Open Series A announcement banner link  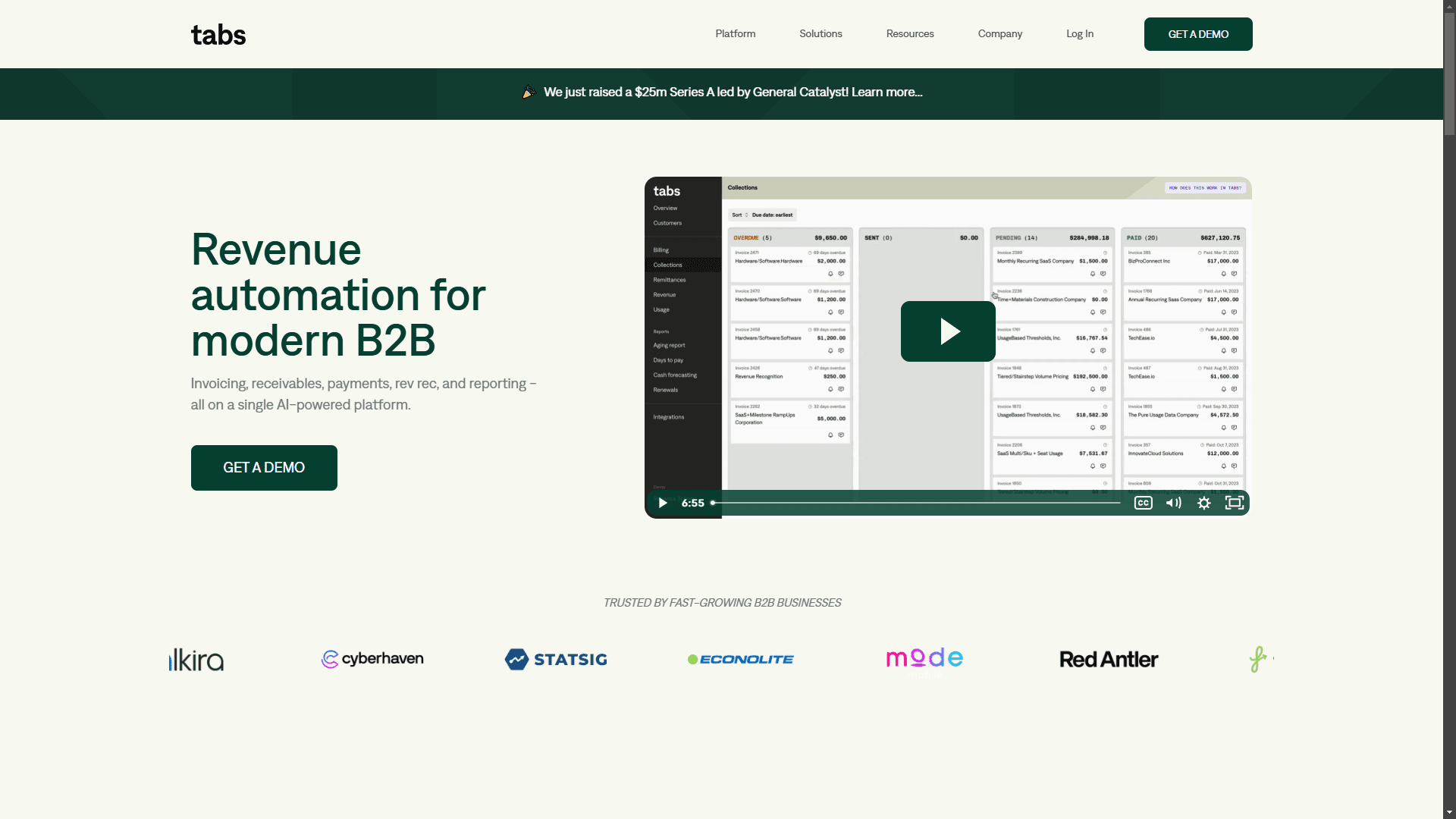pos(733,93)
